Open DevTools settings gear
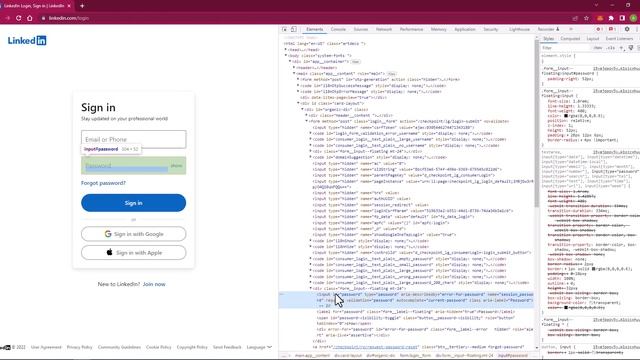The height and width of the screenshot is (360, 640). click(x=627, y=29)
